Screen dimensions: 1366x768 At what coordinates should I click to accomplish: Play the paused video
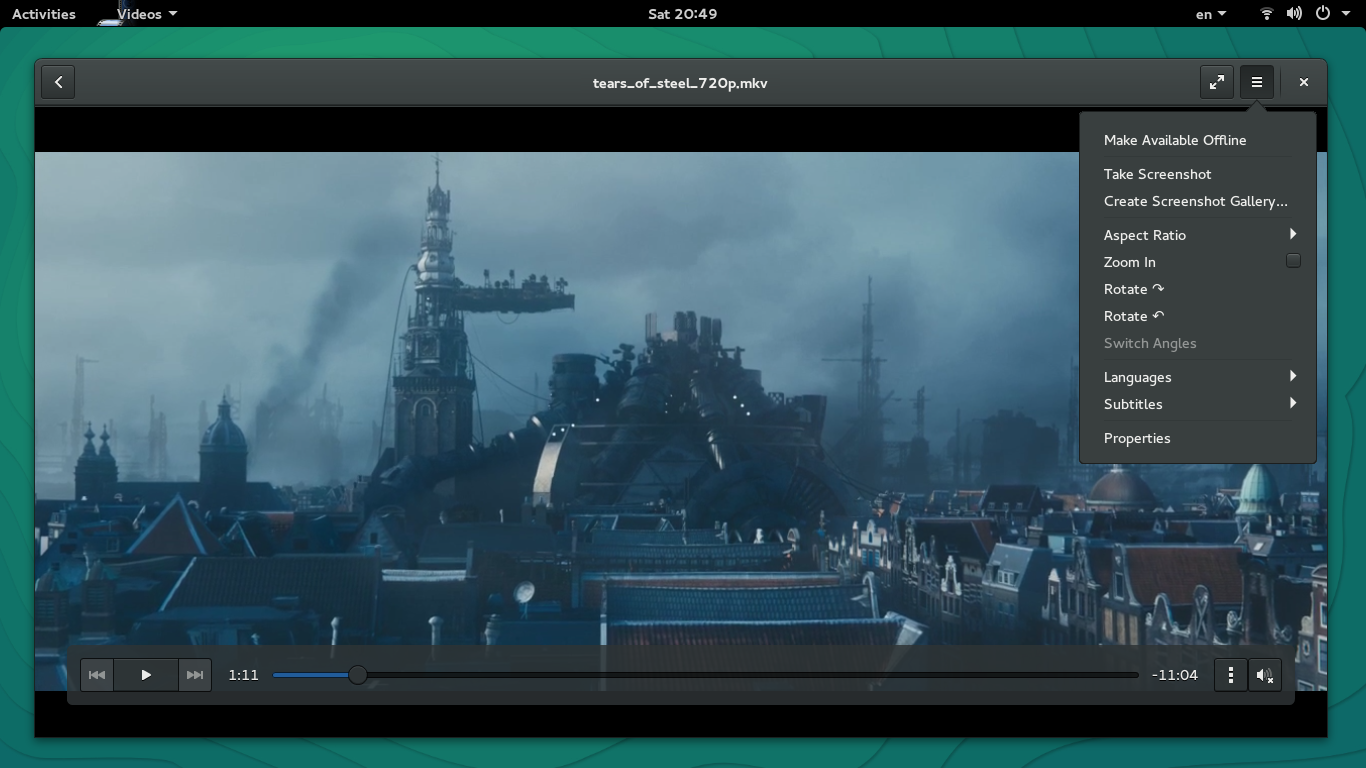click(146, 675)
